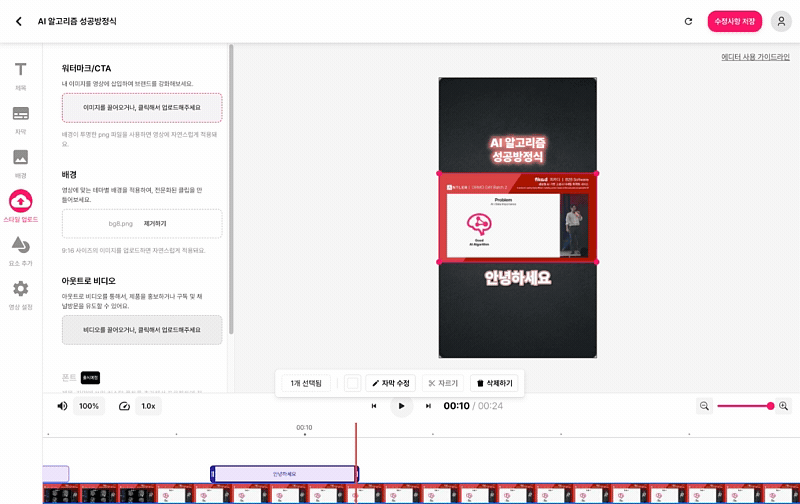Click the timeline zoom slider handle
This screenshot has height=504, width=800.
(770, 406)
